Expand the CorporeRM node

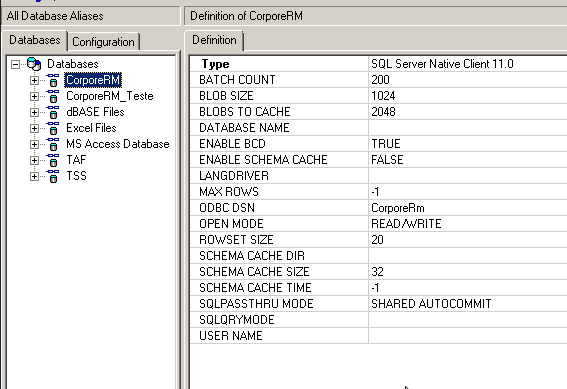point(34,81)
